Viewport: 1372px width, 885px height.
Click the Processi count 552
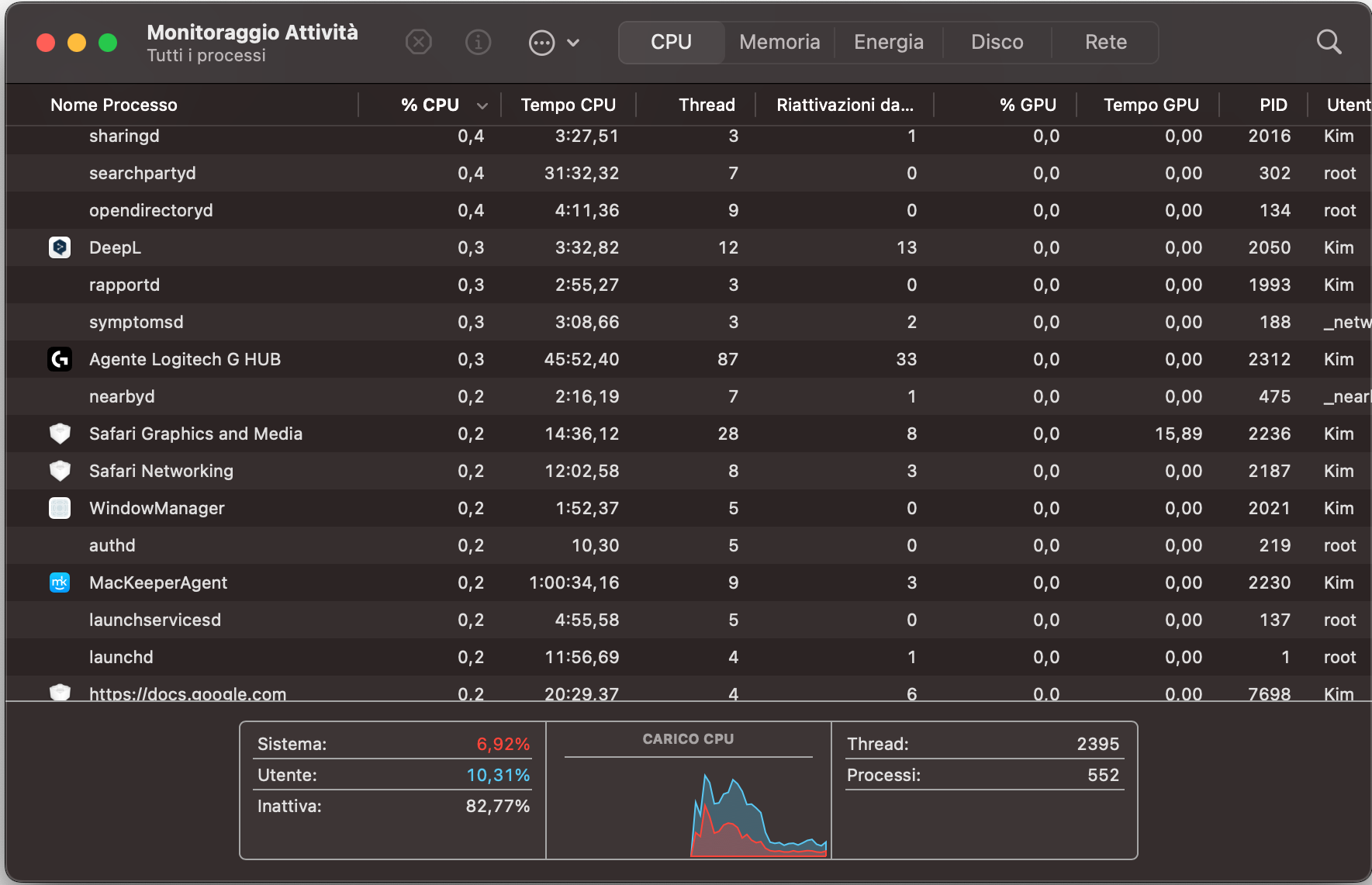(1103, 775)
